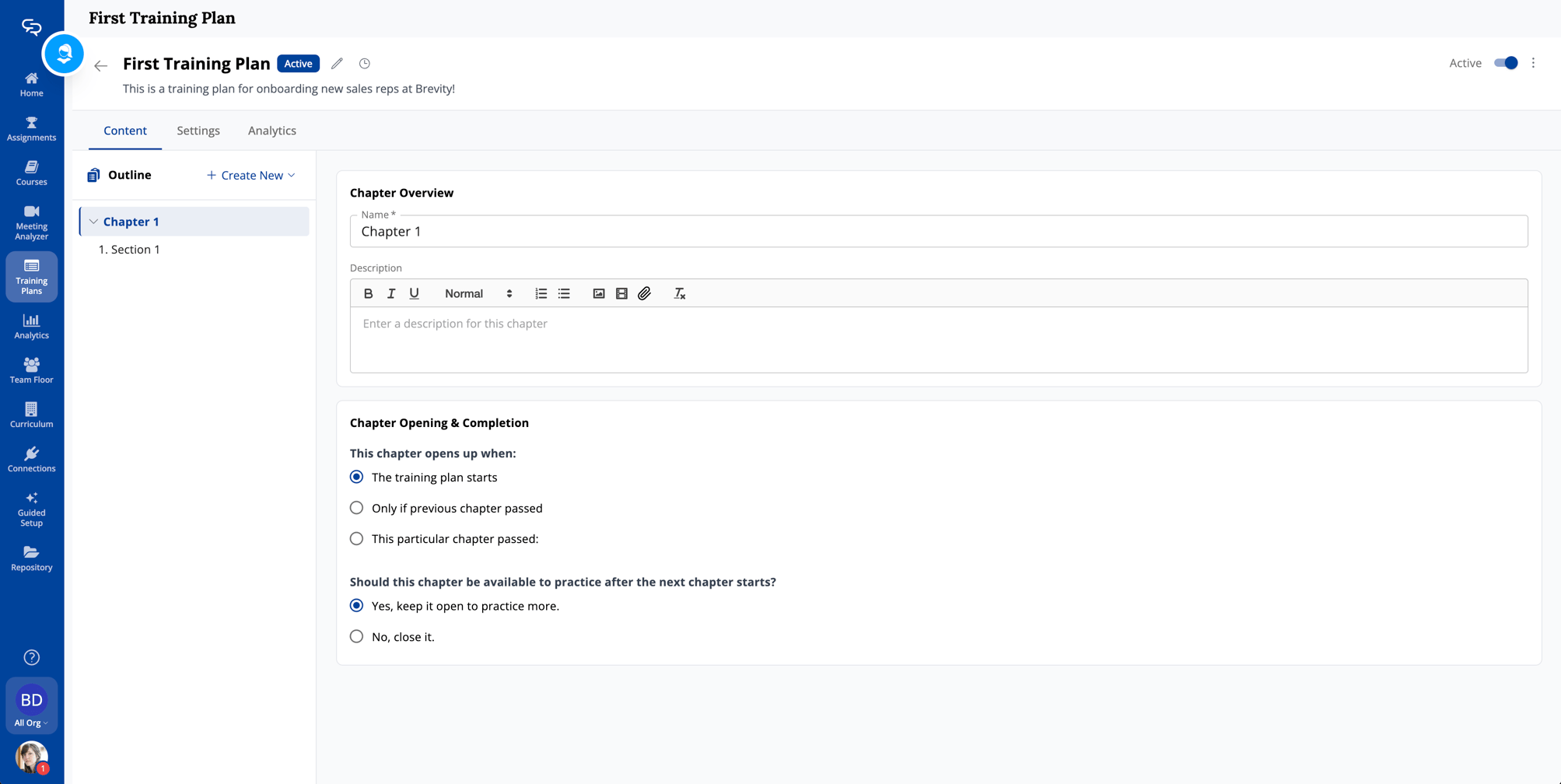Screen dimensions: 1561x784
Task: Switch to the plan's Analytics tab
Action: 272,131
